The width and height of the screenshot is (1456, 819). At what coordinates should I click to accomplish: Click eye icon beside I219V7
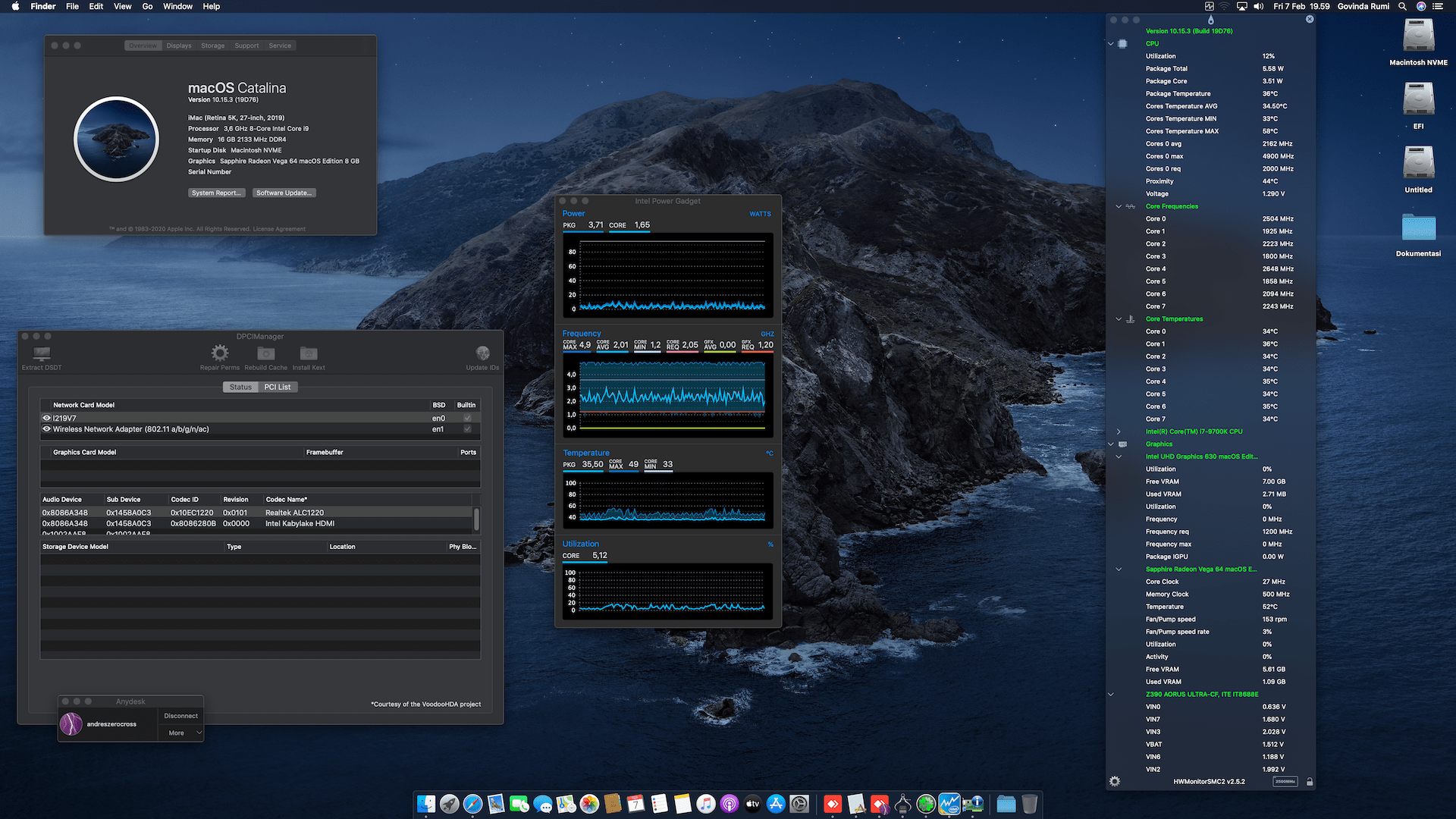coord(46,418)
